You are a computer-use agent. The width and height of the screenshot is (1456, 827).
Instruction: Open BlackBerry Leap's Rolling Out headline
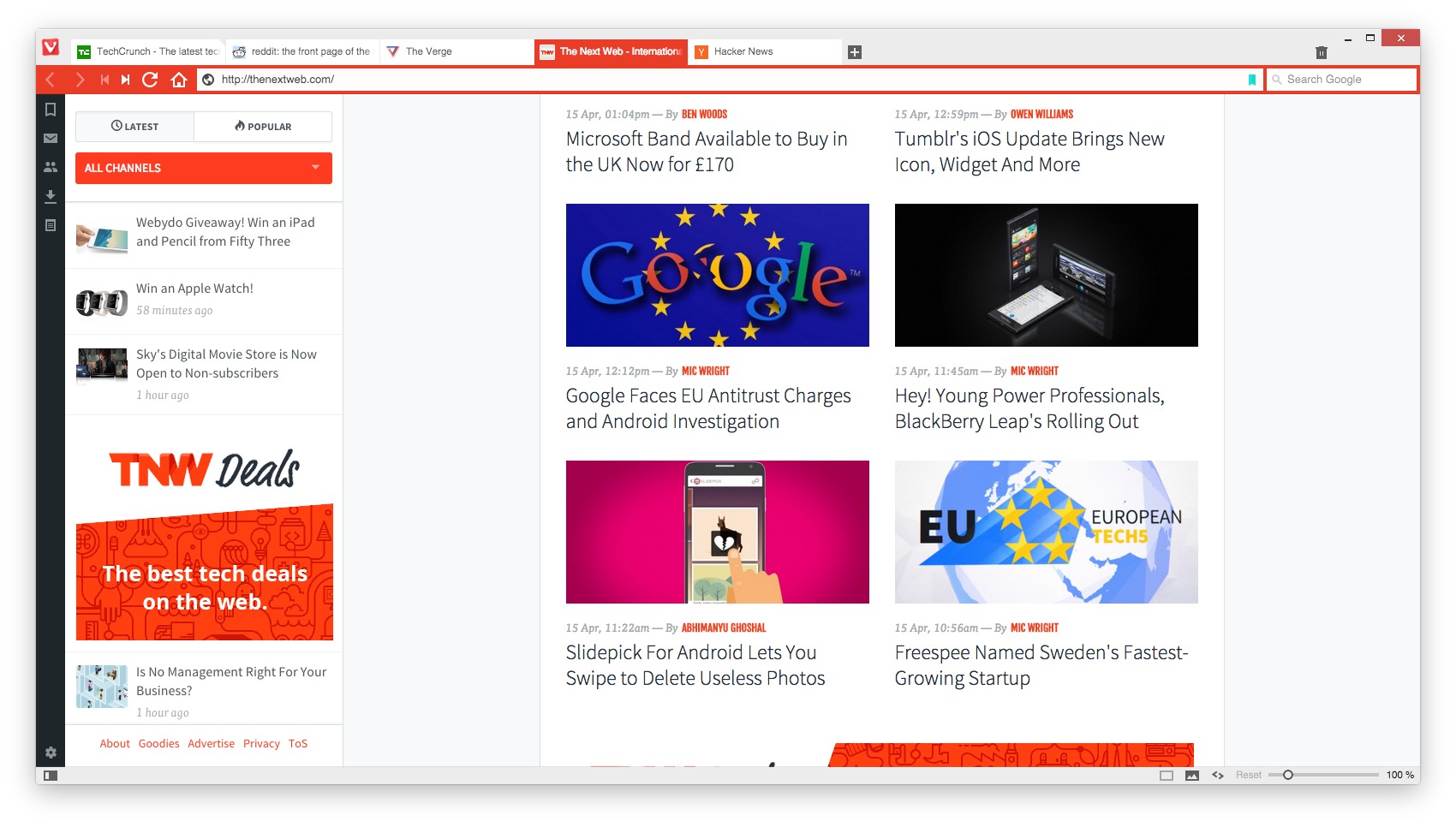(x=1029, y=408)
